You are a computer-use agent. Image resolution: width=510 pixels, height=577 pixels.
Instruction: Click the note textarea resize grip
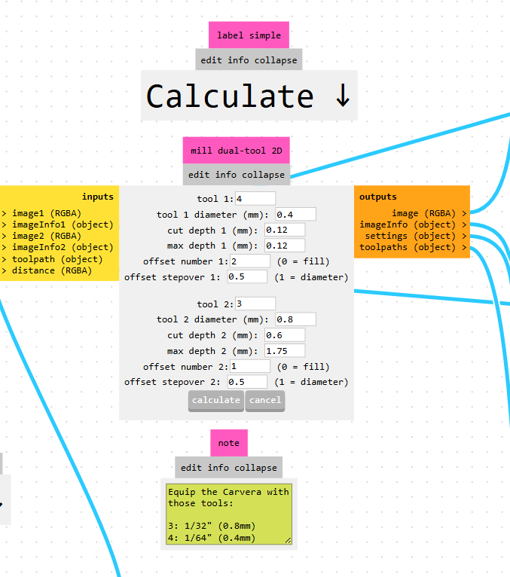tap(288, 541)
